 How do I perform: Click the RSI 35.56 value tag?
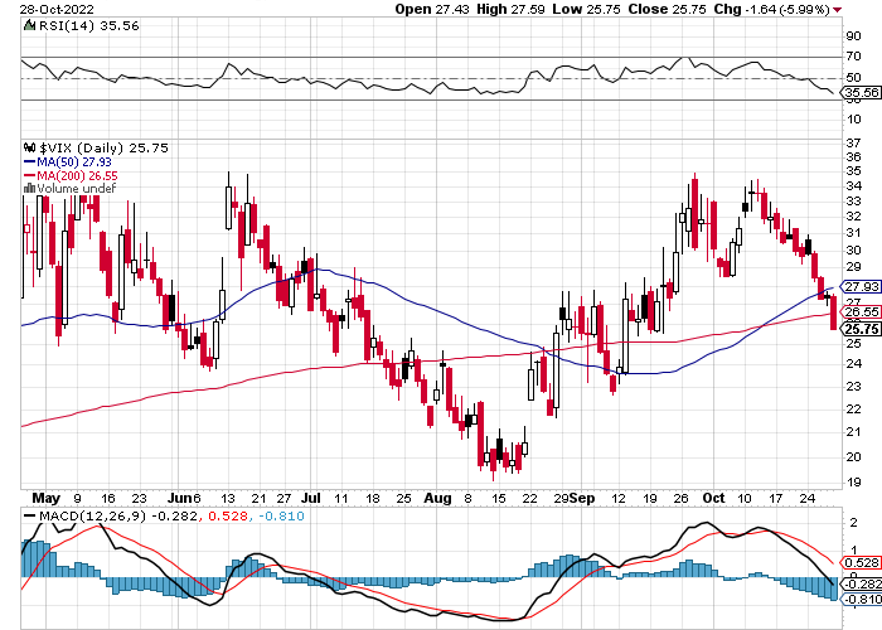coord(860,93)
